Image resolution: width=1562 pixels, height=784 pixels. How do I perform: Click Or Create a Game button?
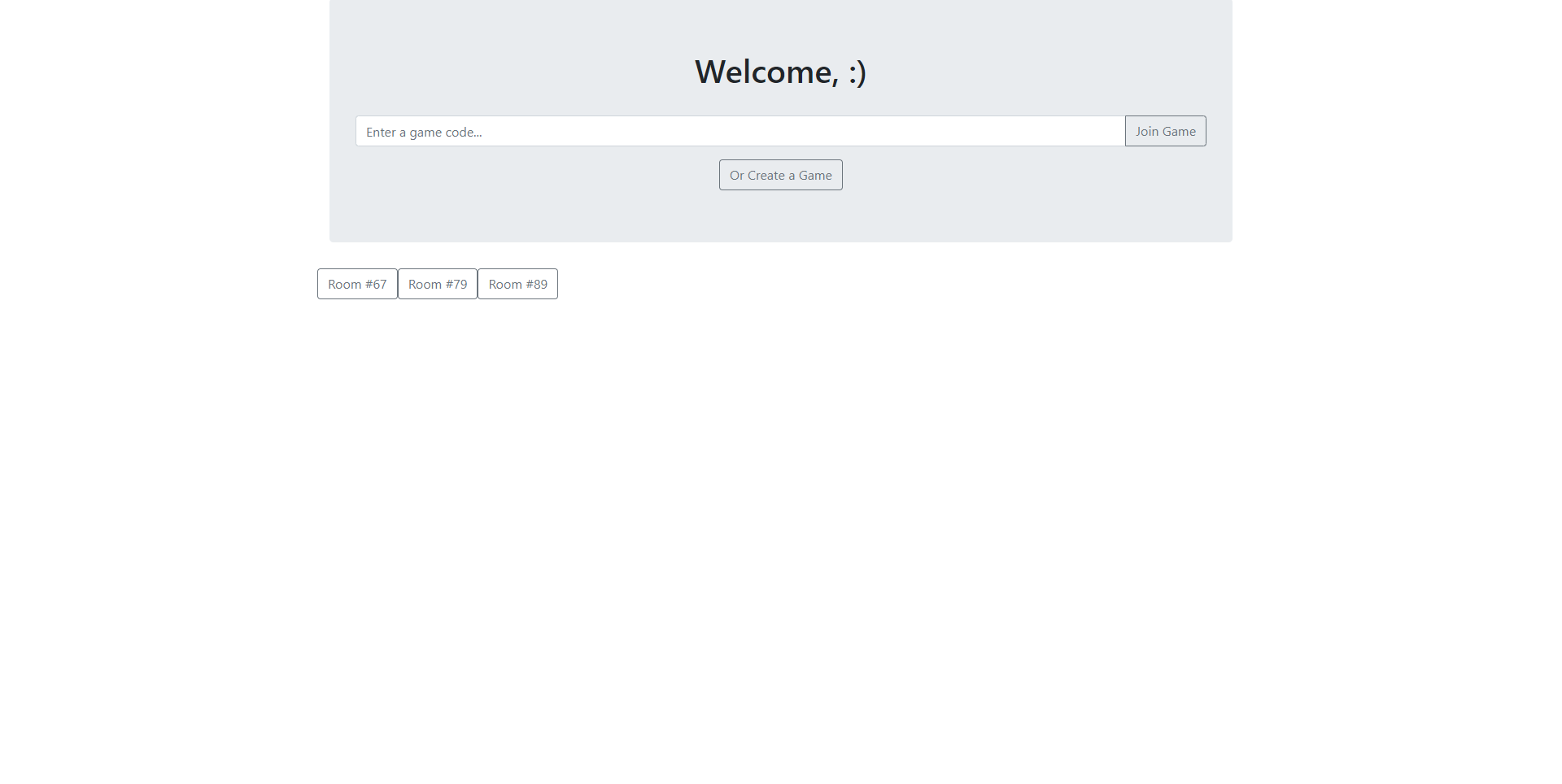click(x=780, y=176)
